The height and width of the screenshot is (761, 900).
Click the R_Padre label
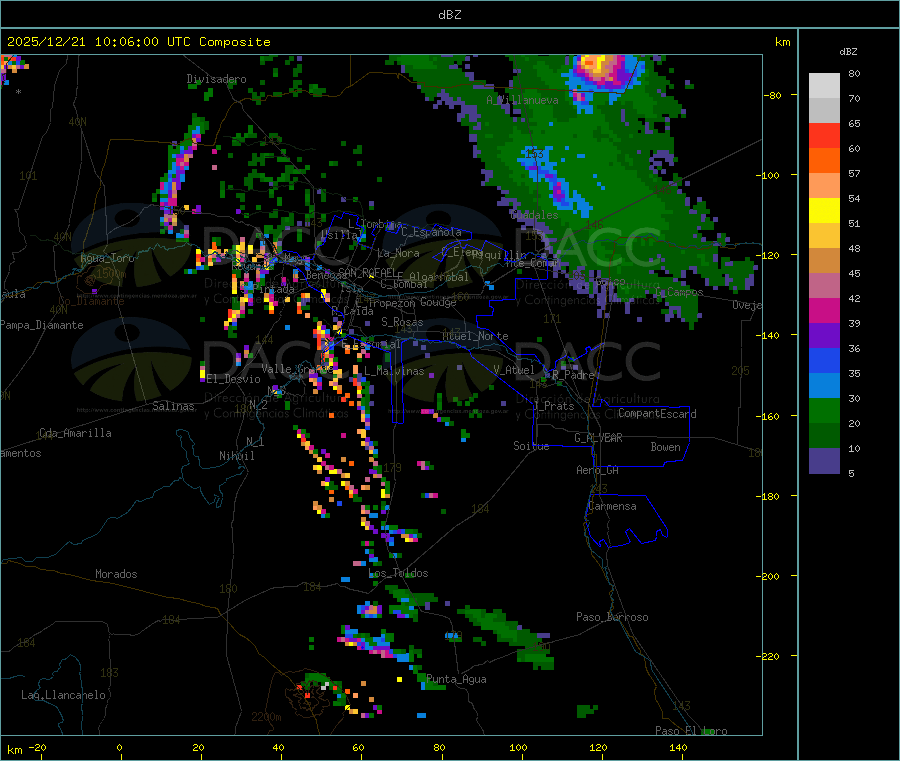point(573,375)
